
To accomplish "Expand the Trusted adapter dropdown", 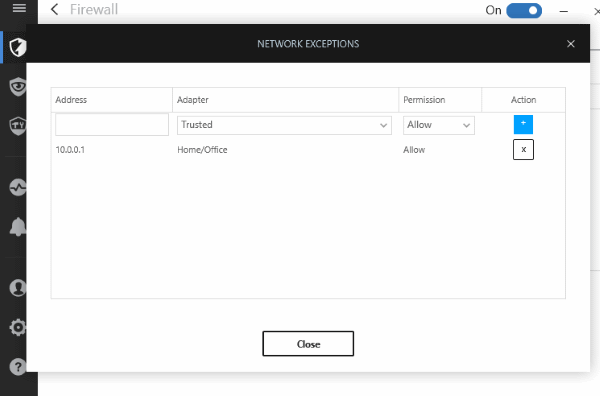I will coord(284,125).
